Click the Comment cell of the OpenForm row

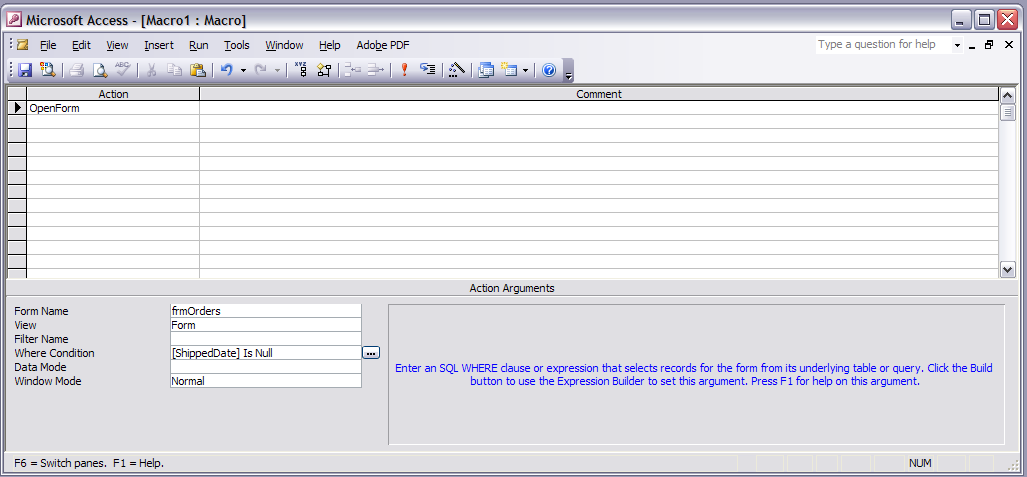tap(599, 108)
